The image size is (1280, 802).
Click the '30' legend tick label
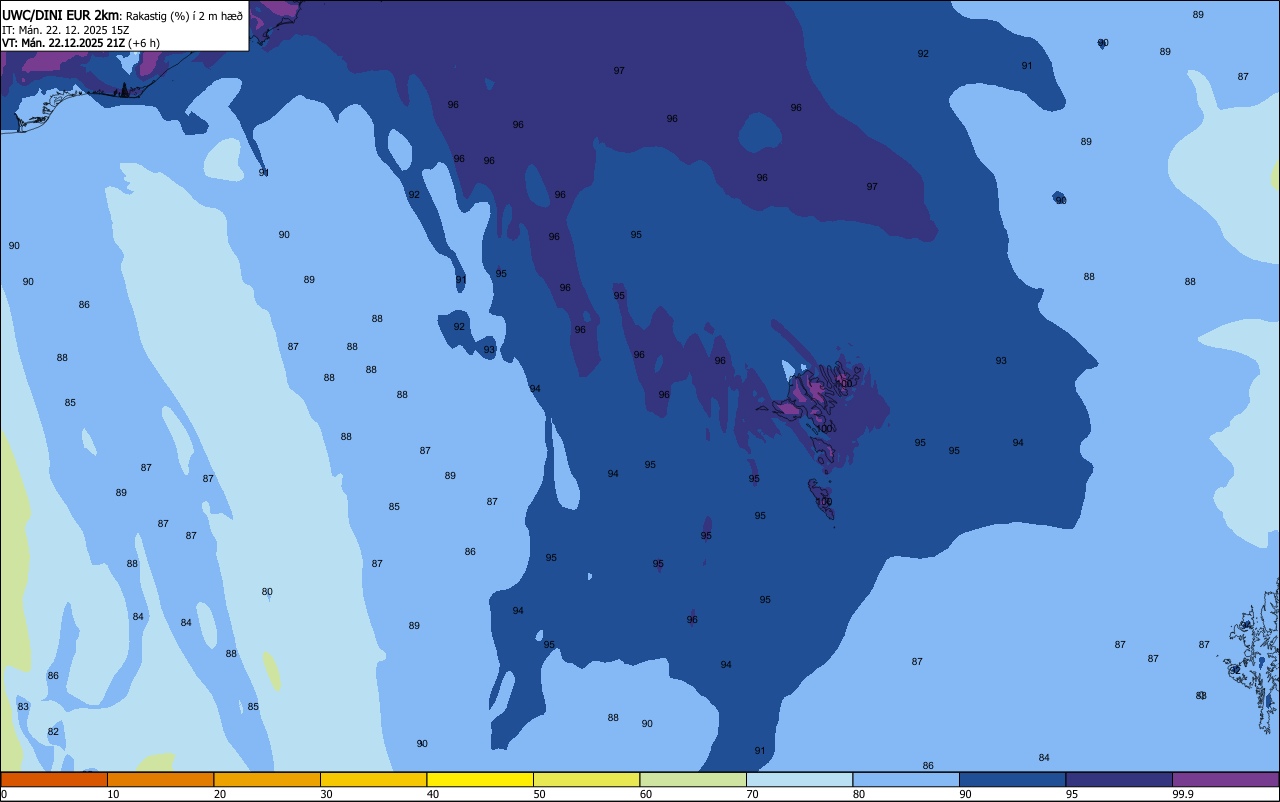coord(326,794)
